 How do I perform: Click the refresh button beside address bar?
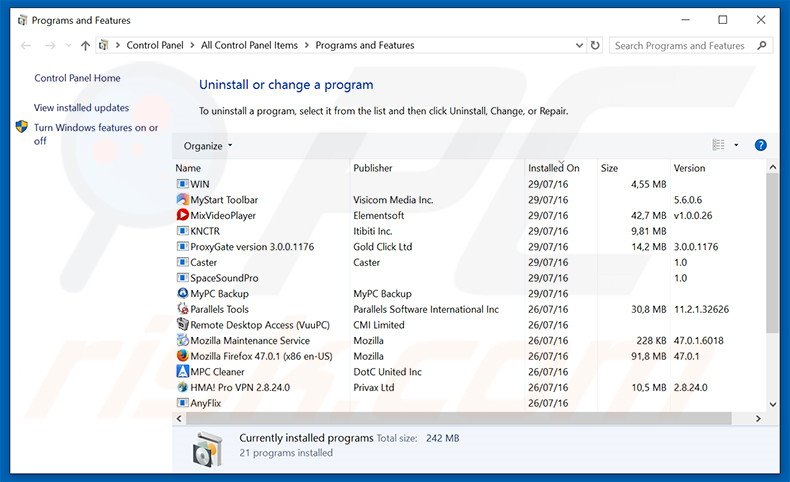595,45
